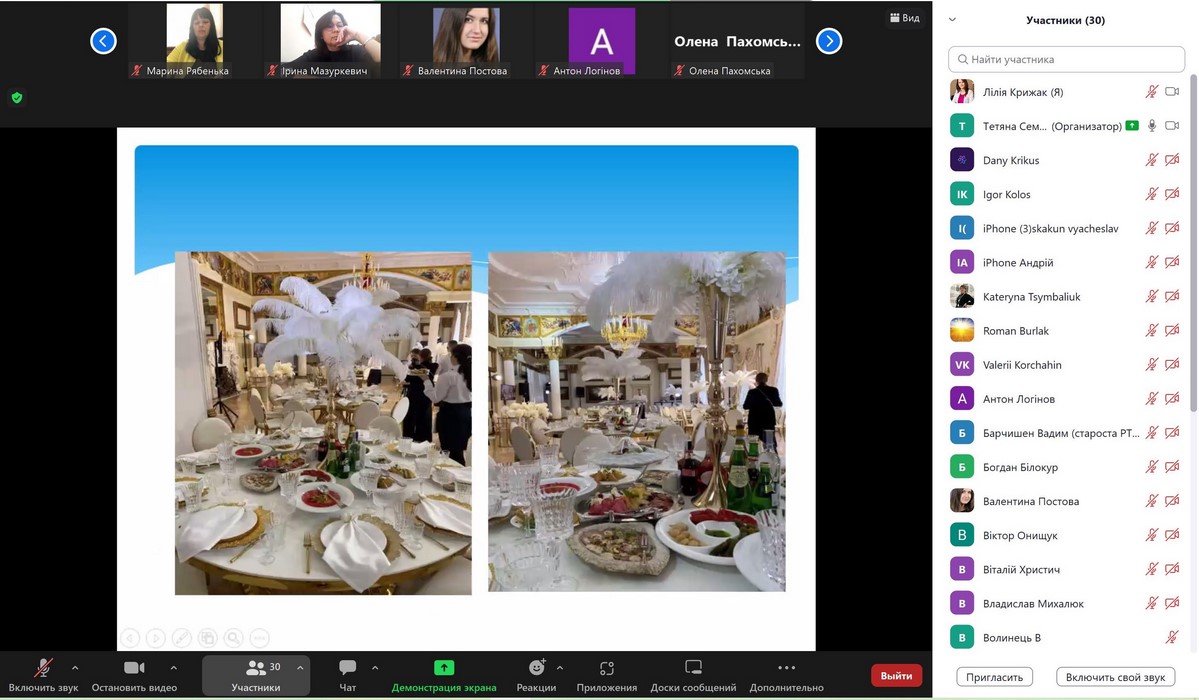Viewport: 1199px width, 700px height.
Task: Toggle the Участники participants panel
Action: click(256, 668)
